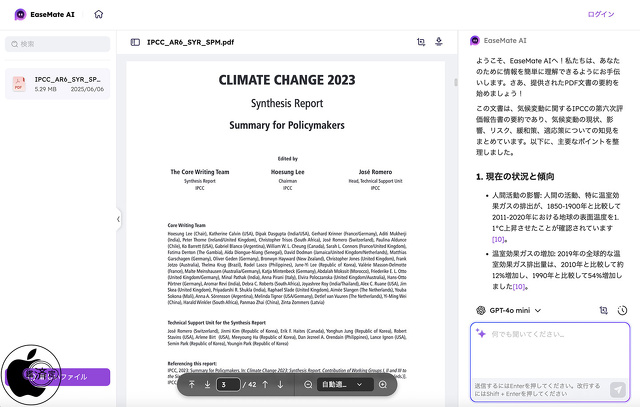Download the PDF using download icon
The image size is (640, 407).
click(x=439, y=42)
